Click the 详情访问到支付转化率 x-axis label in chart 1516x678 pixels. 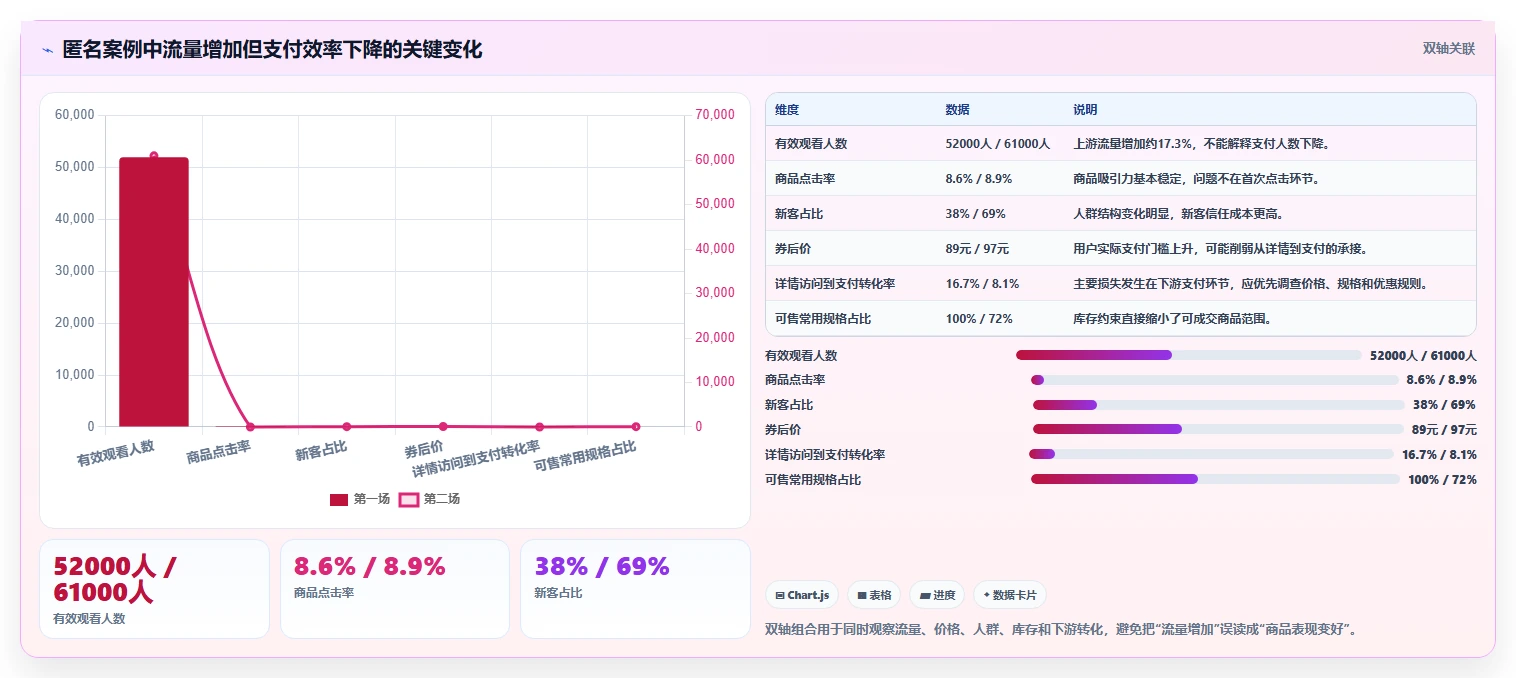coord(476,458)
